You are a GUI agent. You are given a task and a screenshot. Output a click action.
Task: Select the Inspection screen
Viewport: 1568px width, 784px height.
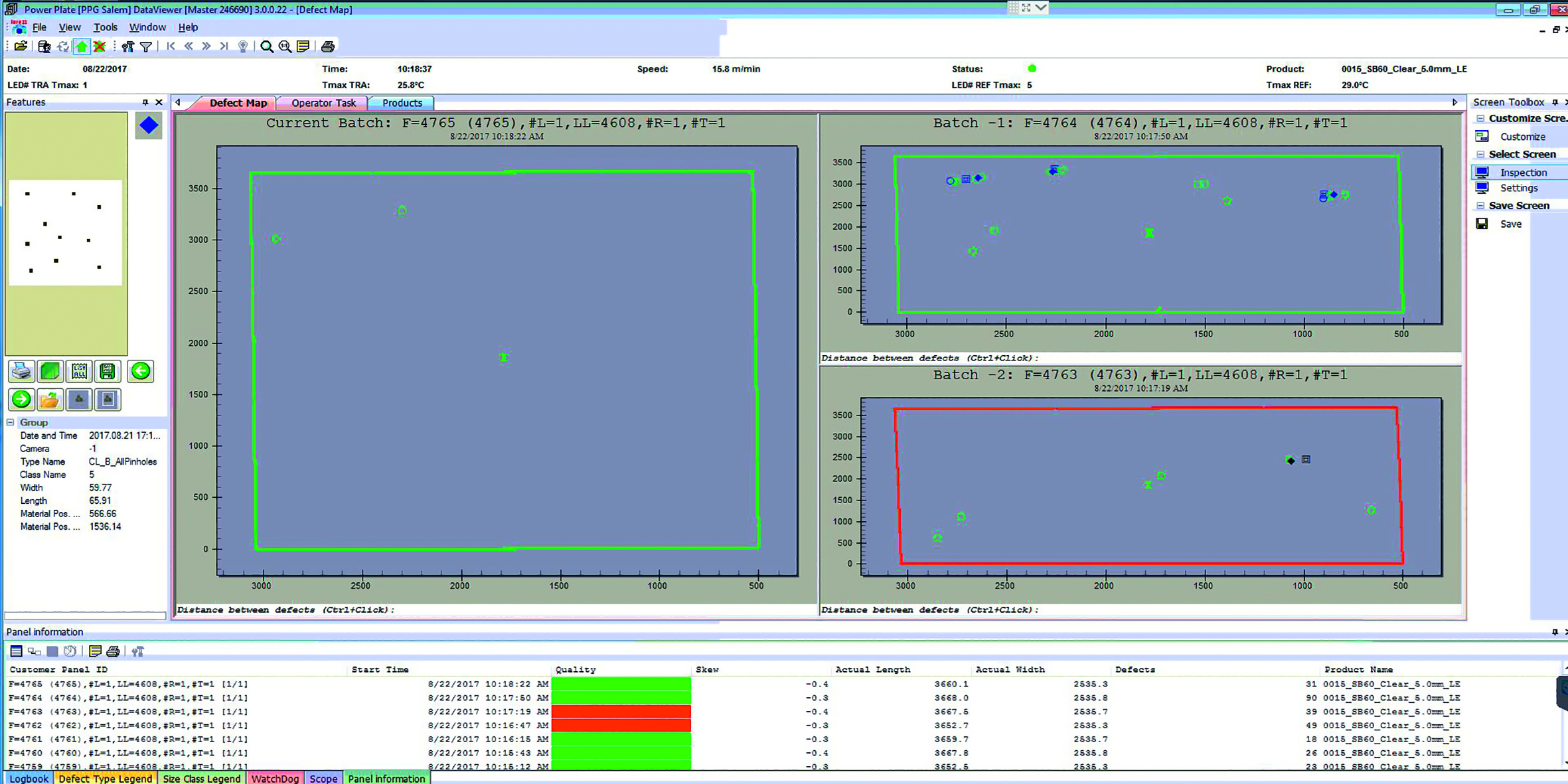1523,173
